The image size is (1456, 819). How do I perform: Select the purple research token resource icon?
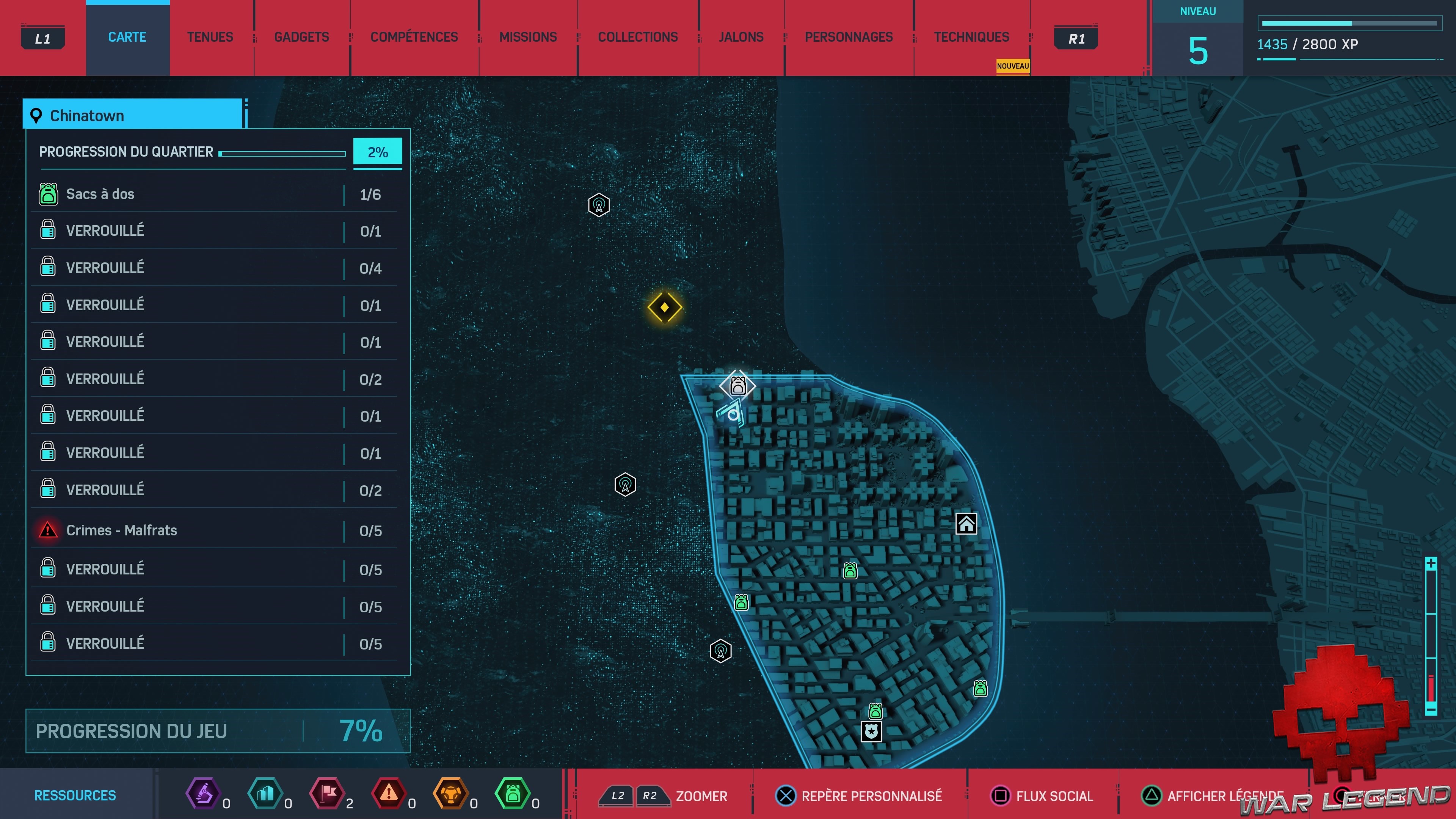click(204, 794)
